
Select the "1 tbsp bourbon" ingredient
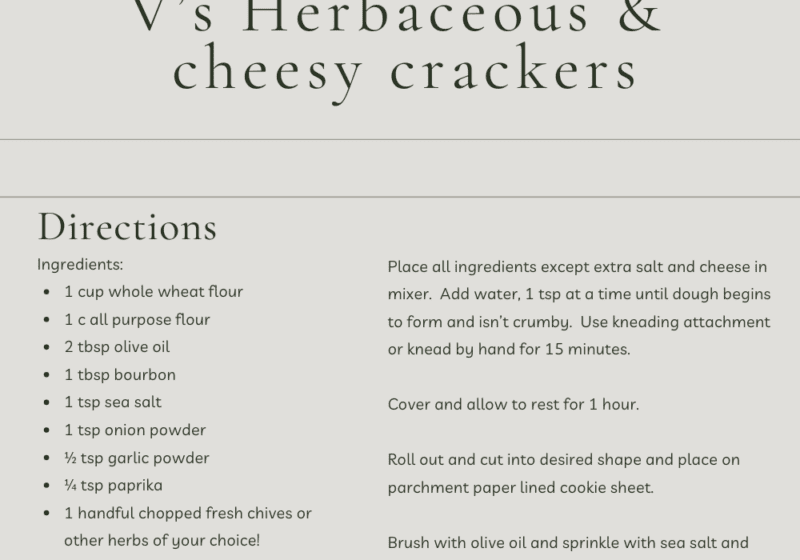click(120, 375)
